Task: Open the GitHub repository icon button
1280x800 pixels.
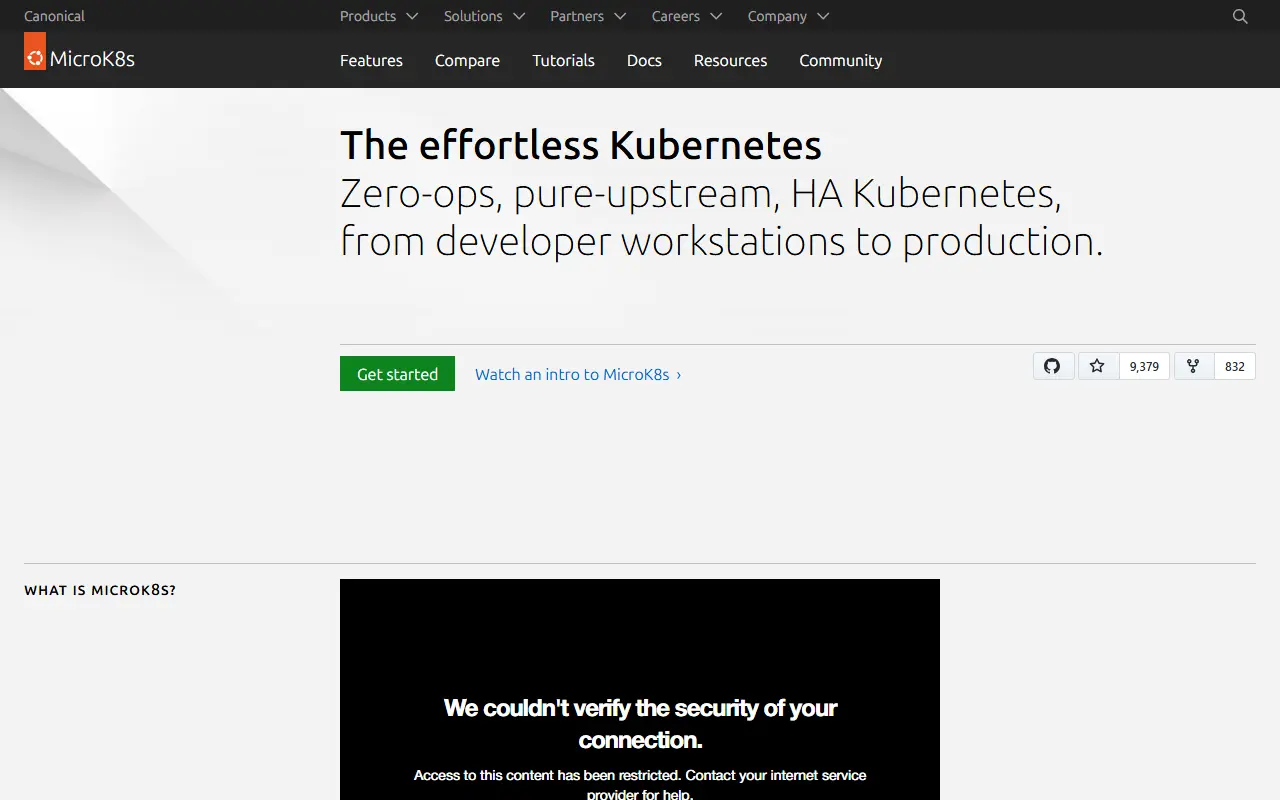Action: point(1053,366)
